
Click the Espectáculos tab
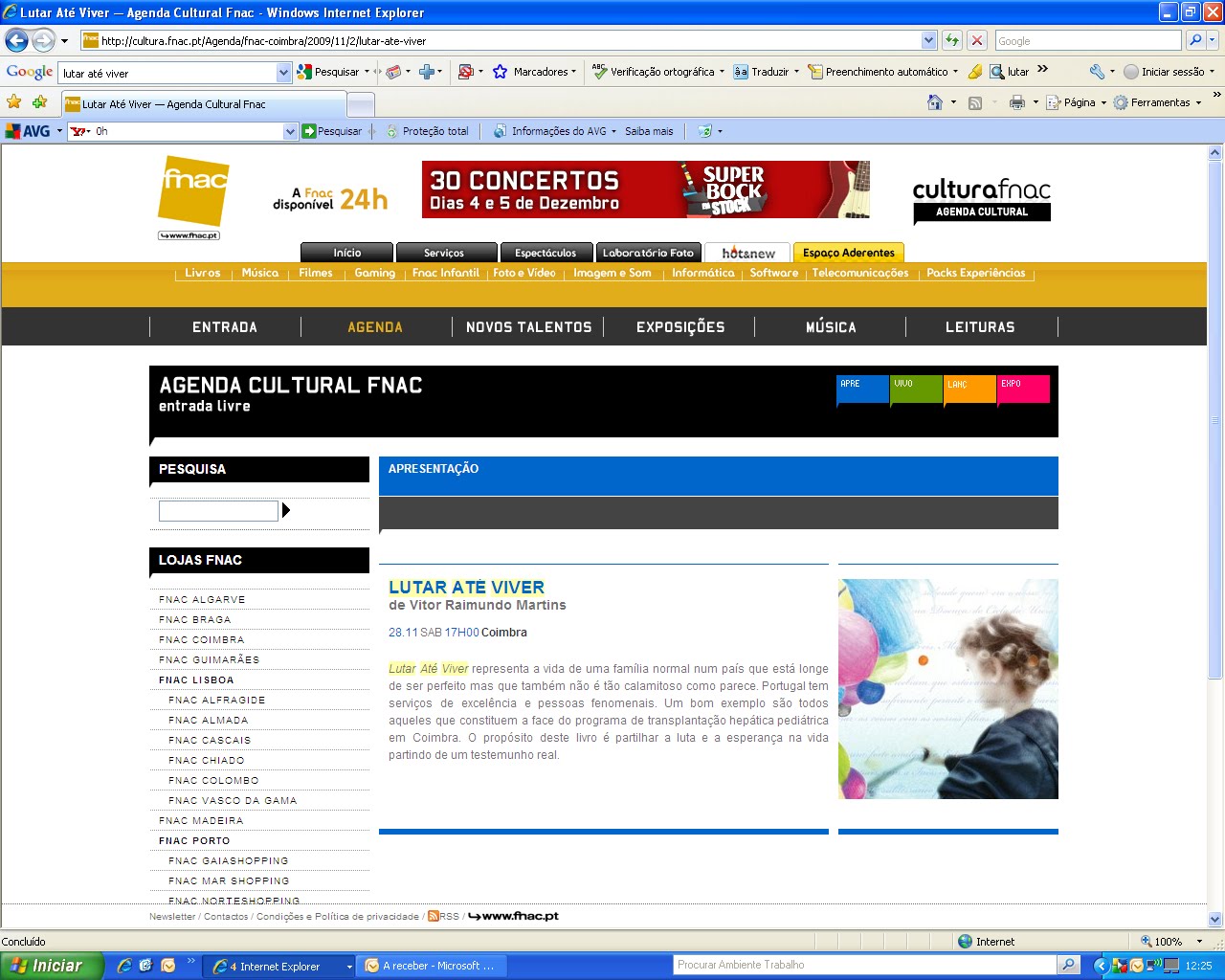546,253
